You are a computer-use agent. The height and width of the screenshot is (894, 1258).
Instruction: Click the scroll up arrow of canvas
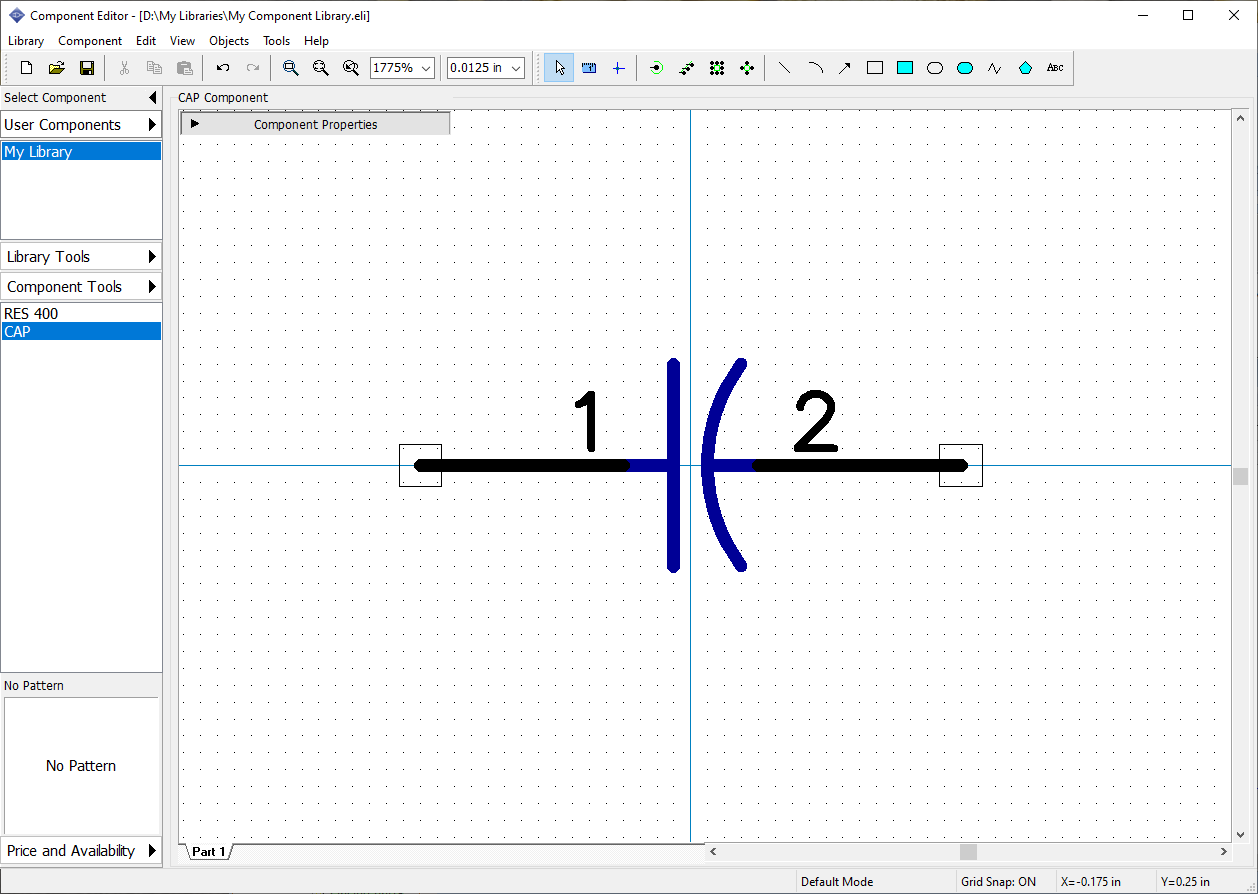click(1240, 118)
